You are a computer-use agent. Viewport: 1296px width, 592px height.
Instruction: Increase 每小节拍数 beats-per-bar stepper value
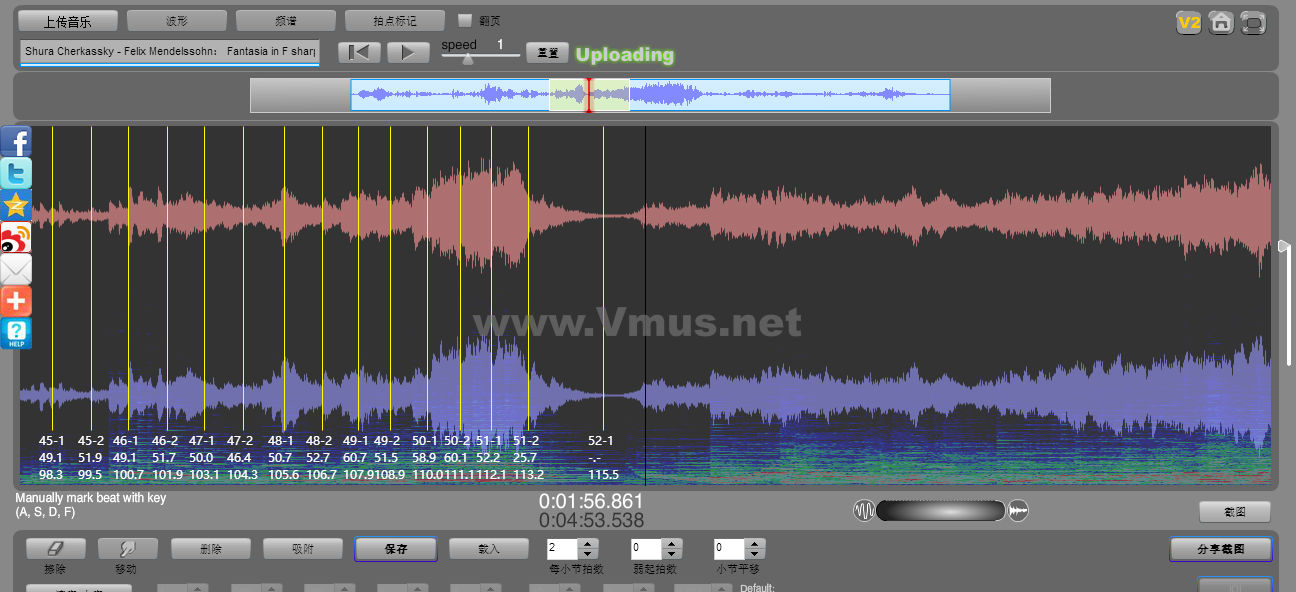point(588,544)
